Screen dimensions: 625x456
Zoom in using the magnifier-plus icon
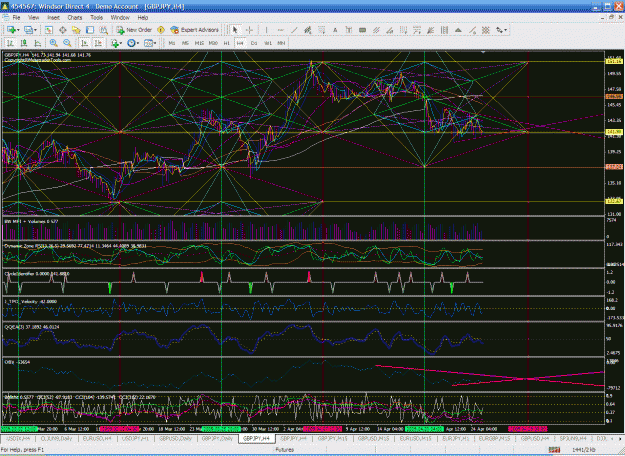click(53, 43)
